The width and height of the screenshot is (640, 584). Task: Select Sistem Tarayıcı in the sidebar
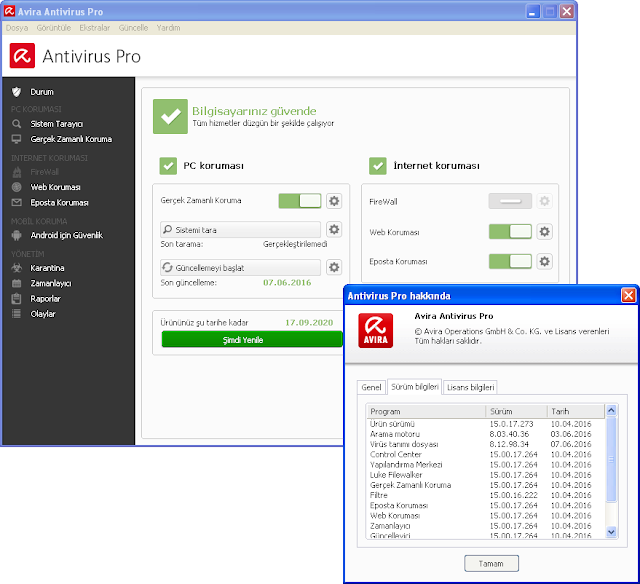[x=57, y=124]
